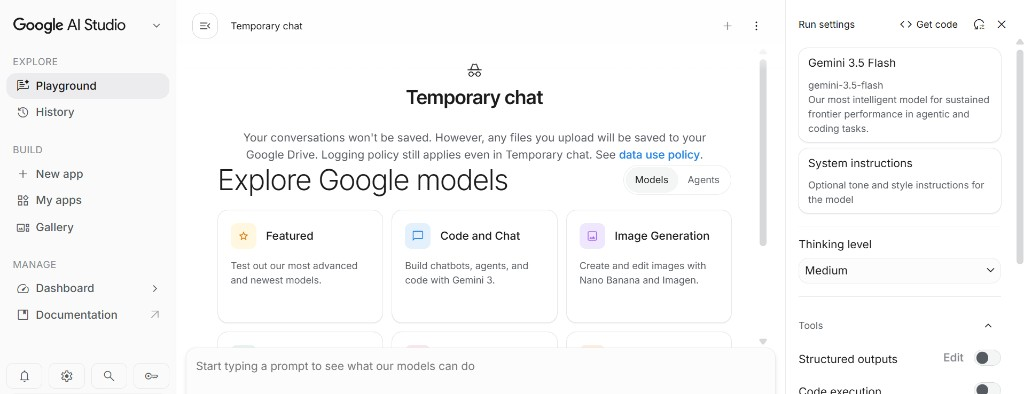Close the Run settings panel
Image resolution: width=1024 pixels, height=394 pixels.
(1001, 24)
